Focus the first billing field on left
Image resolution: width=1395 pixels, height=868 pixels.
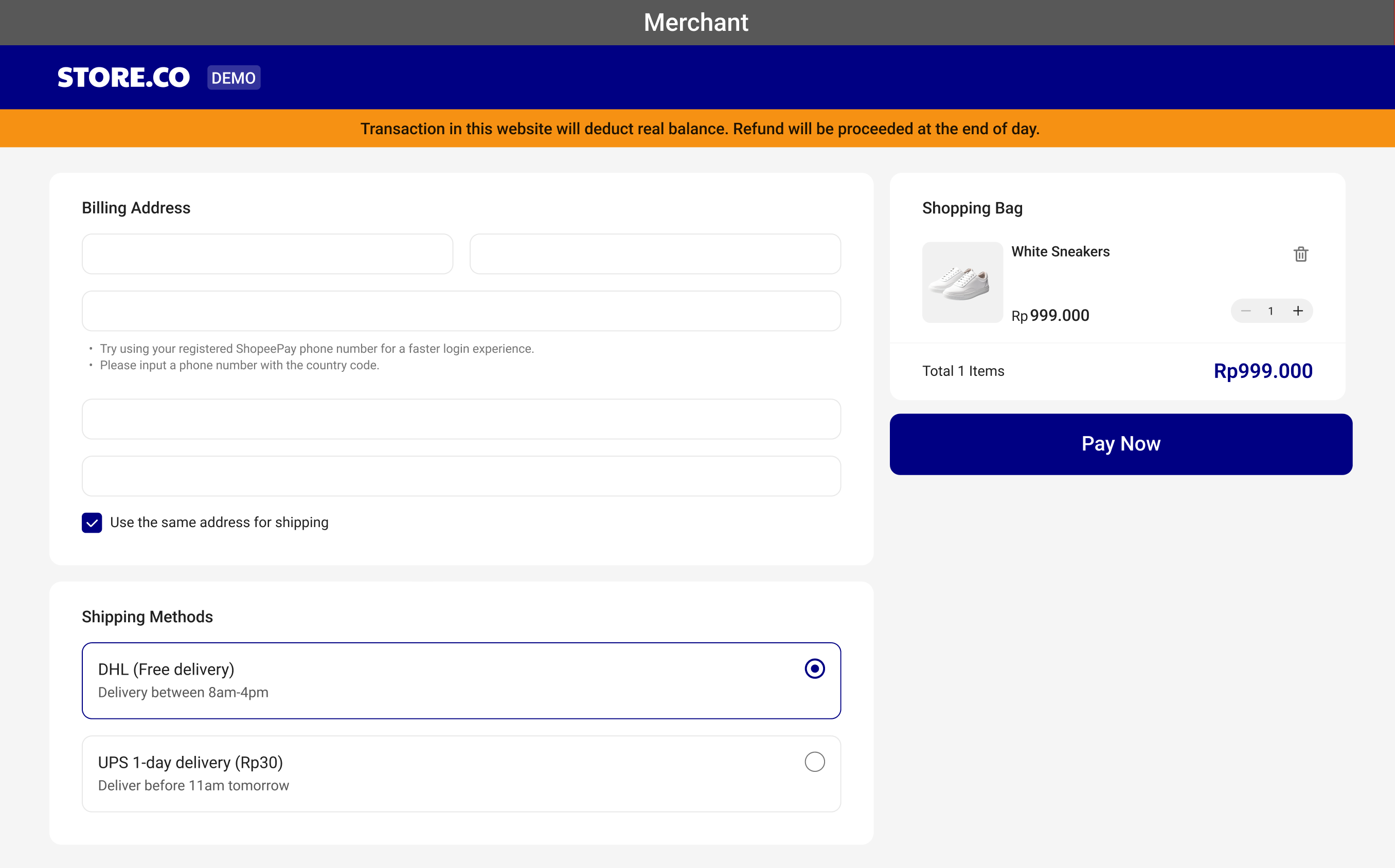tap(267, 254)
